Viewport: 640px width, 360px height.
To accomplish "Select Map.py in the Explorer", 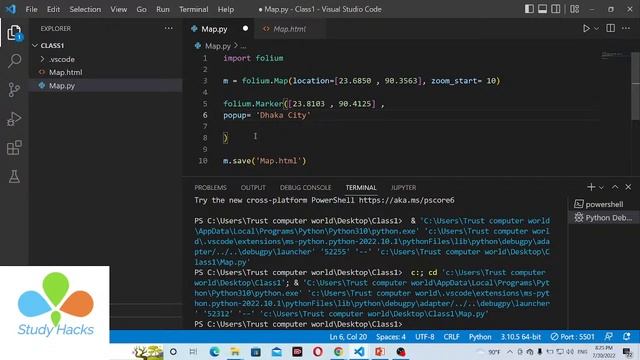I will [105, 85].
